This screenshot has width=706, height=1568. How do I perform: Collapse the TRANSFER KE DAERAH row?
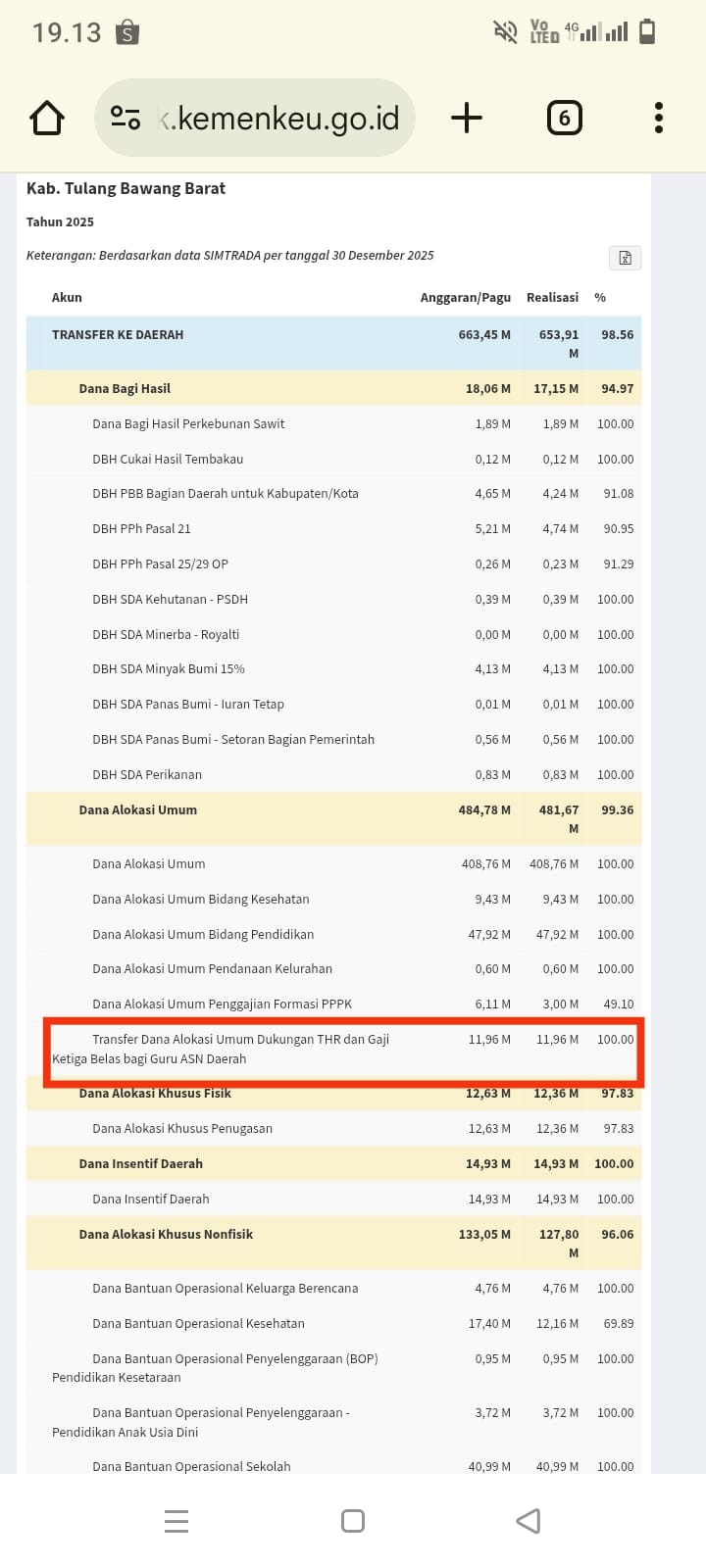pos(118,335)
